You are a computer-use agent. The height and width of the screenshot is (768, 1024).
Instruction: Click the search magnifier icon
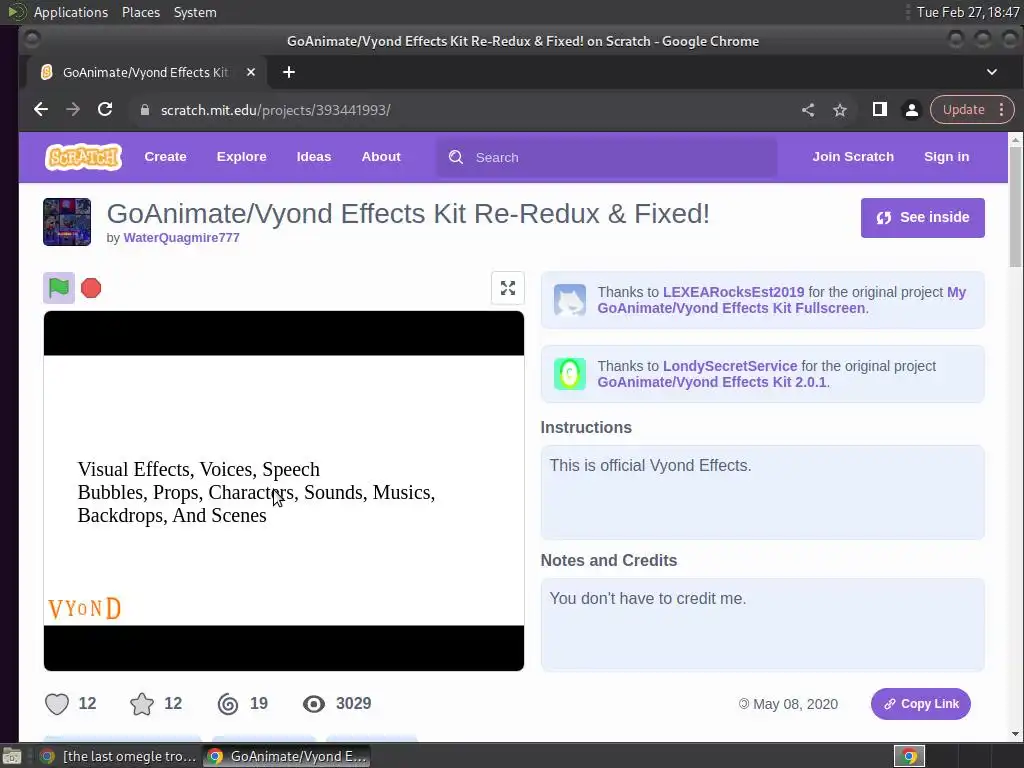pyautogui.click(x=456, y=157)
